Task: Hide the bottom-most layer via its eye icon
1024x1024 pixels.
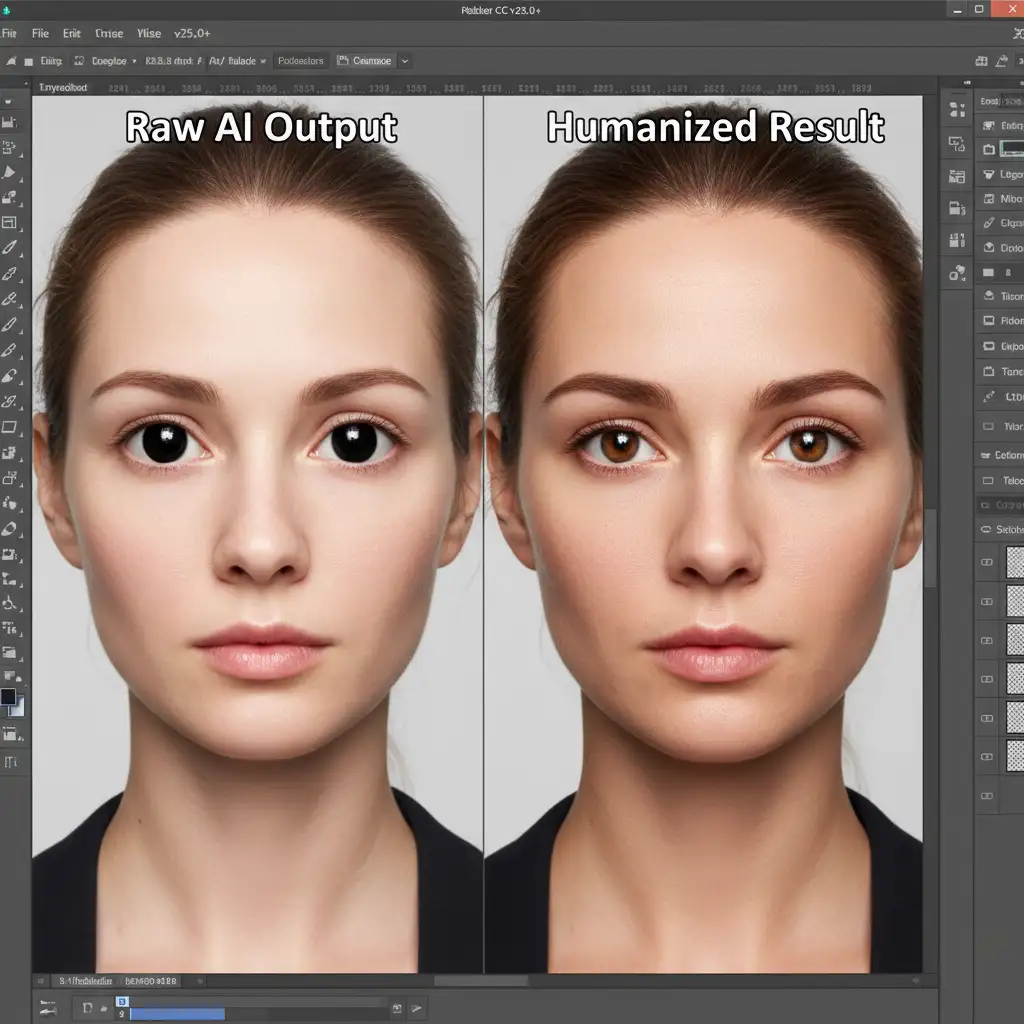Action: [987, 796]
